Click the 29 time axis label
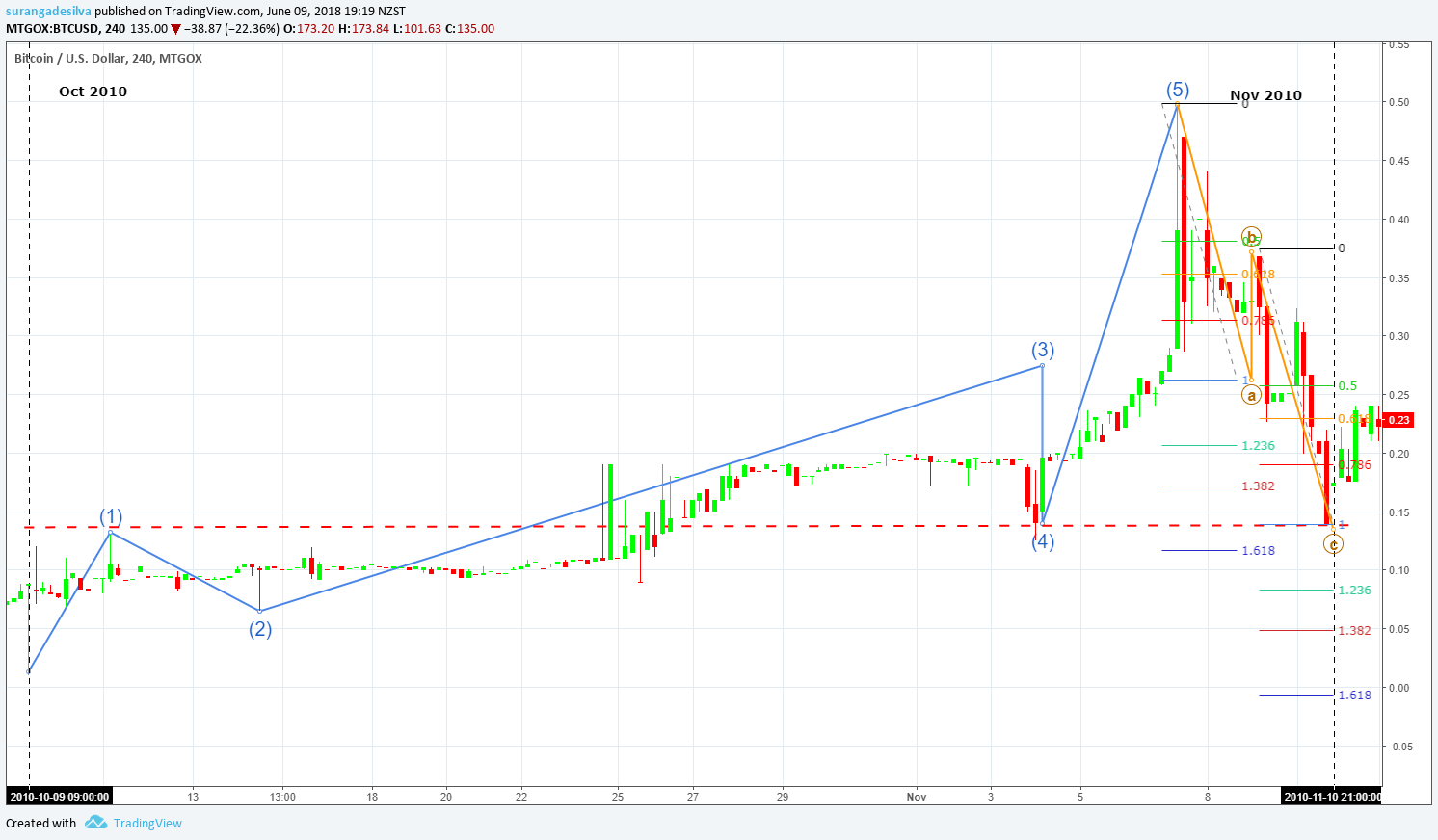Screen dimensions: 1438x840 click(783, 797)
